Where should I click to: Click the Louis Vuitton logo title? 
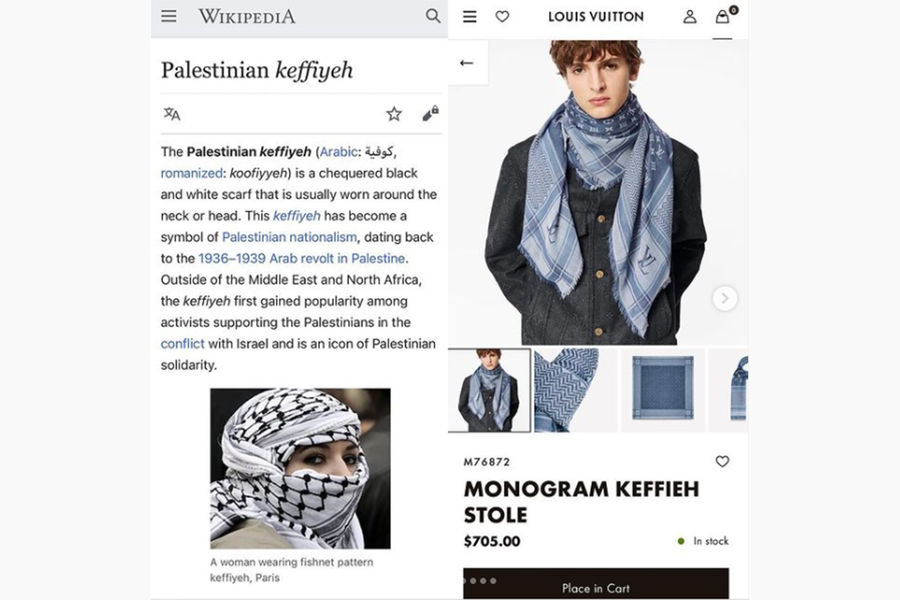[596, 17]
